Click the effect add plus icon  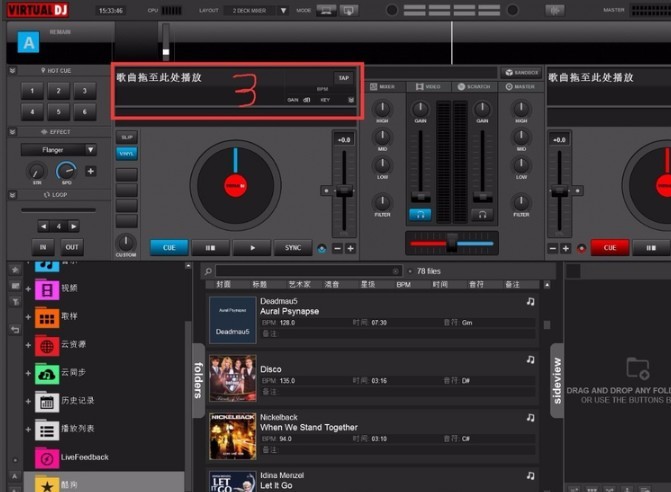click(x=91, y=171)
